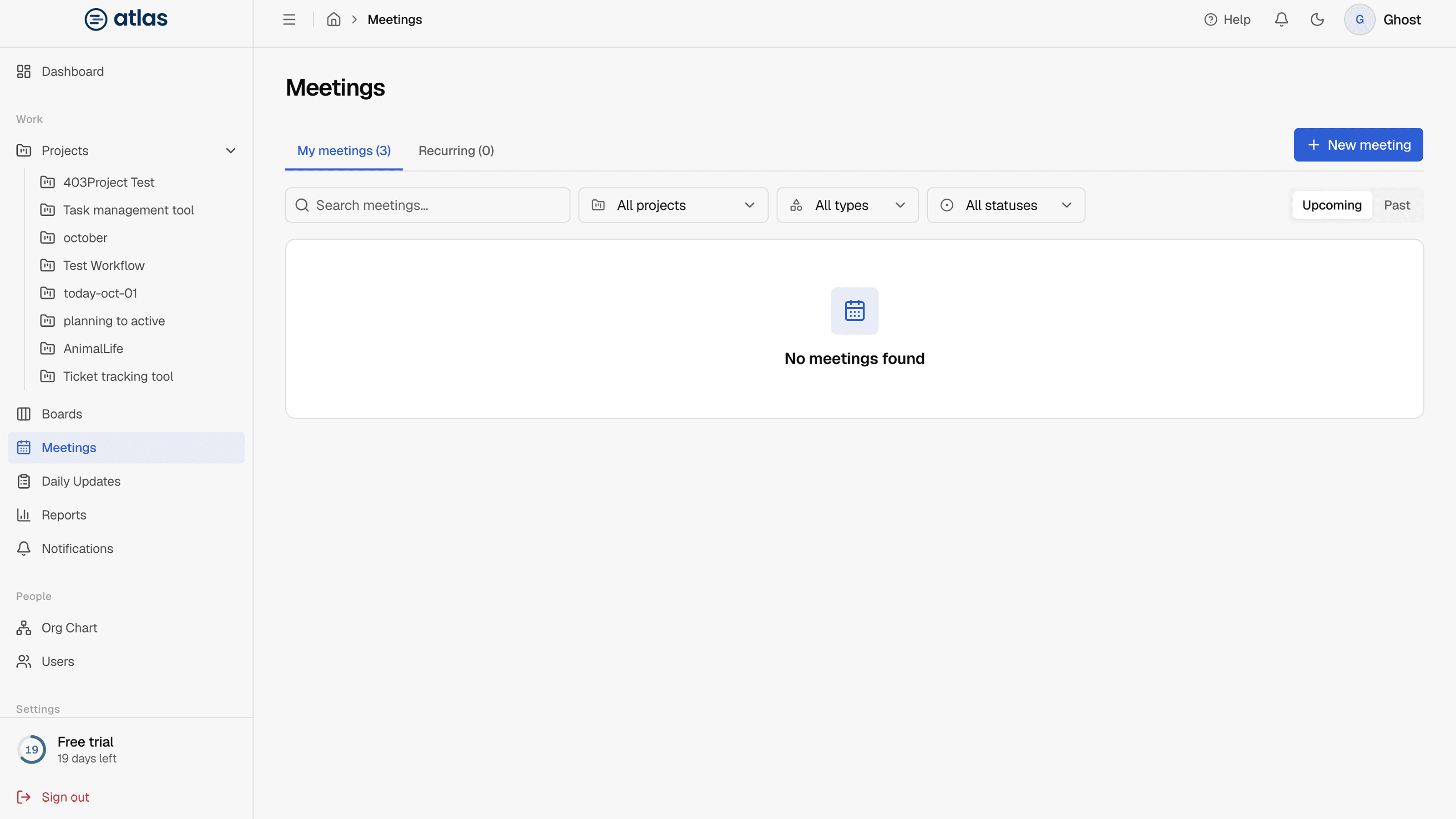Open Boards in sidebar
This screenshot has width=1456, height=819.
click(x=126, y=415)
